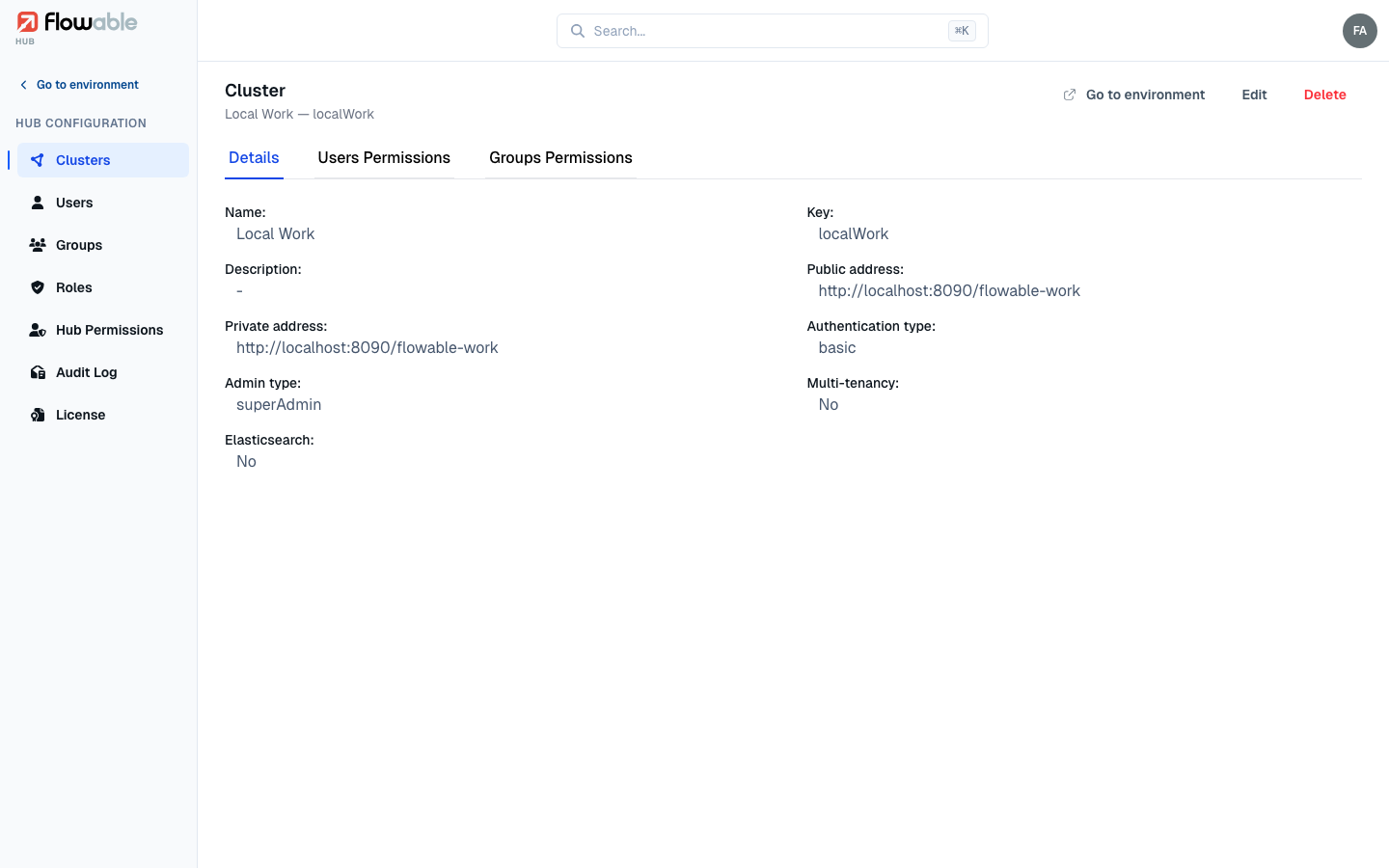Click the Public address URL value

click(949, 291)
